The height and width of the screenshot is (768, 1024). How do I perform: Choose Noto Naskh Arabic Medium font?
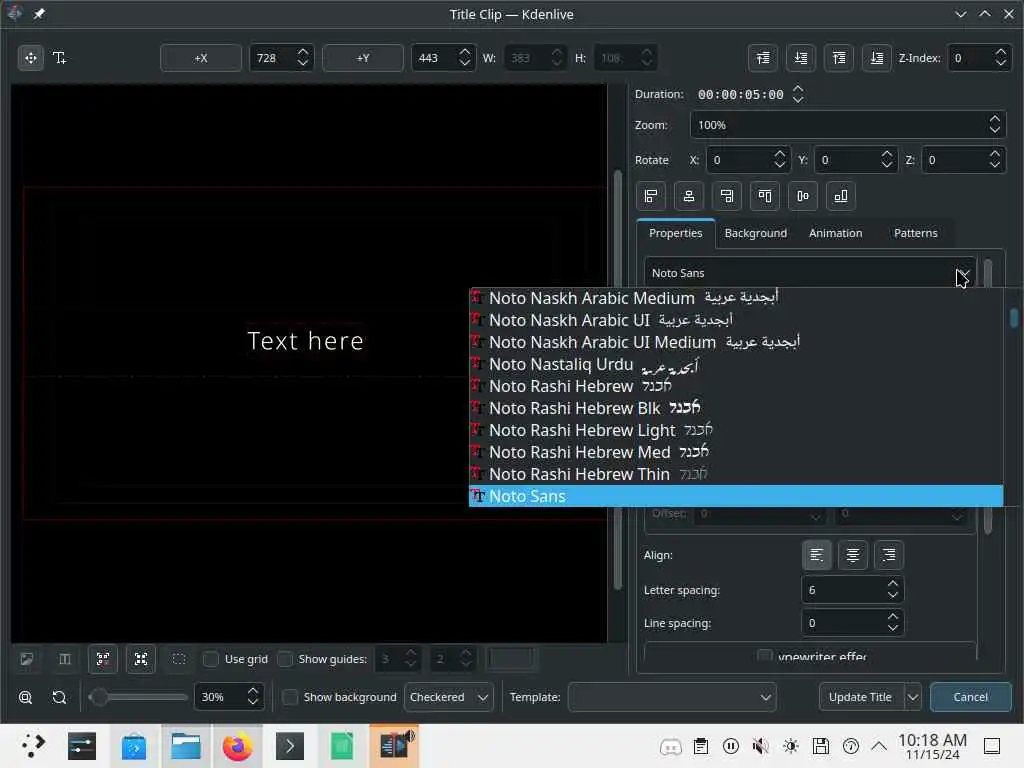(736, 298)
